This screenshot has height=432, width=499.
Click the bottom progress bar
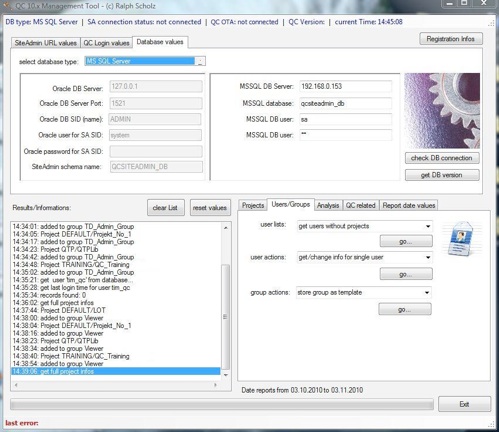click(x=222, y=404)
